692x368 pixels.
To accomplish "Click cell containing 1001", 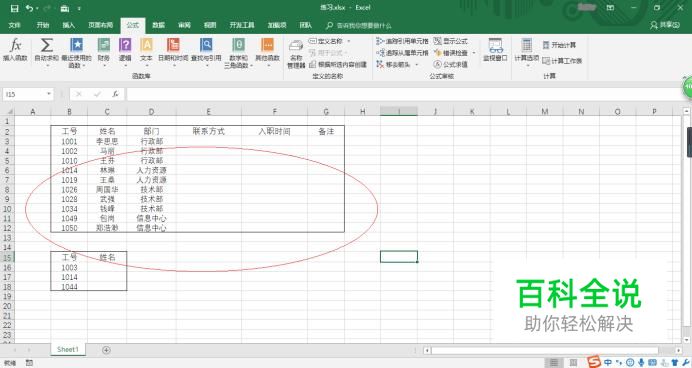I will (69, 142).
